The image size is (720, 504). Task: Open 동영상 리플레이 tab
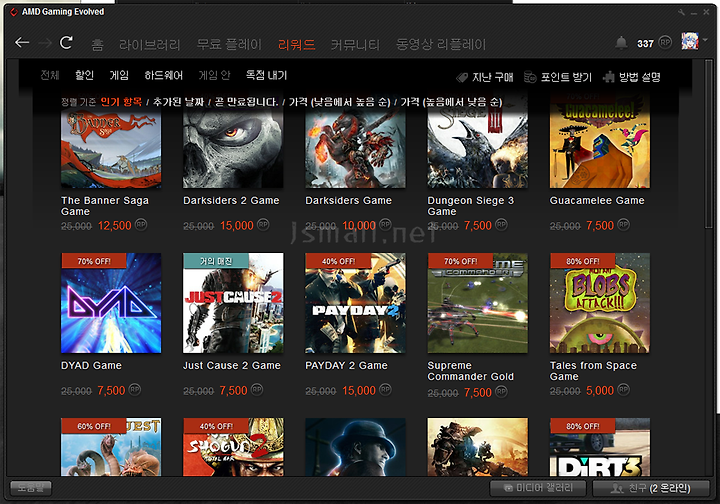(441, 45)
